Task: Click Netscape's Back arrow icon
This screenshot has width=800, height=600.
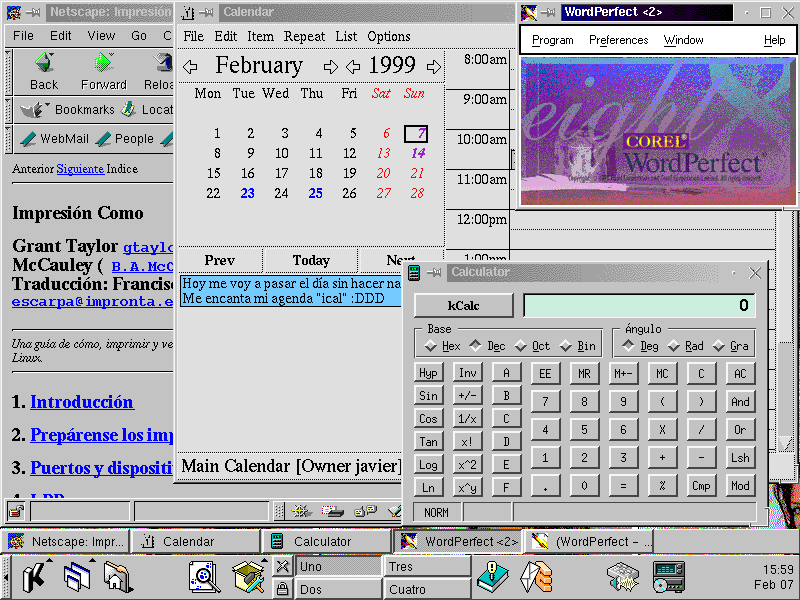Action: point(43,64)
